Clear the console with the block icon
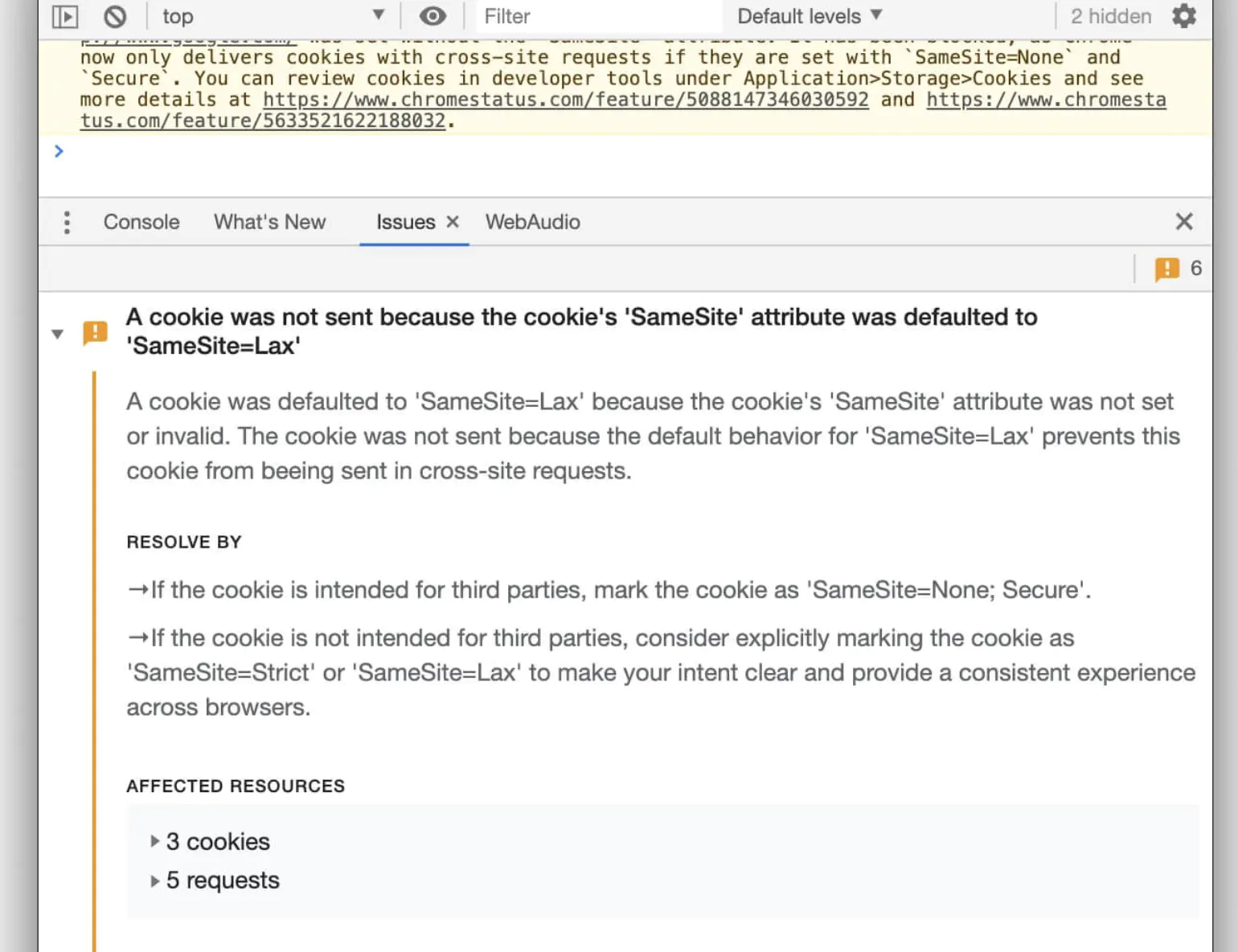The width and height of the screenshot is (1238, 952). [115, 17]
